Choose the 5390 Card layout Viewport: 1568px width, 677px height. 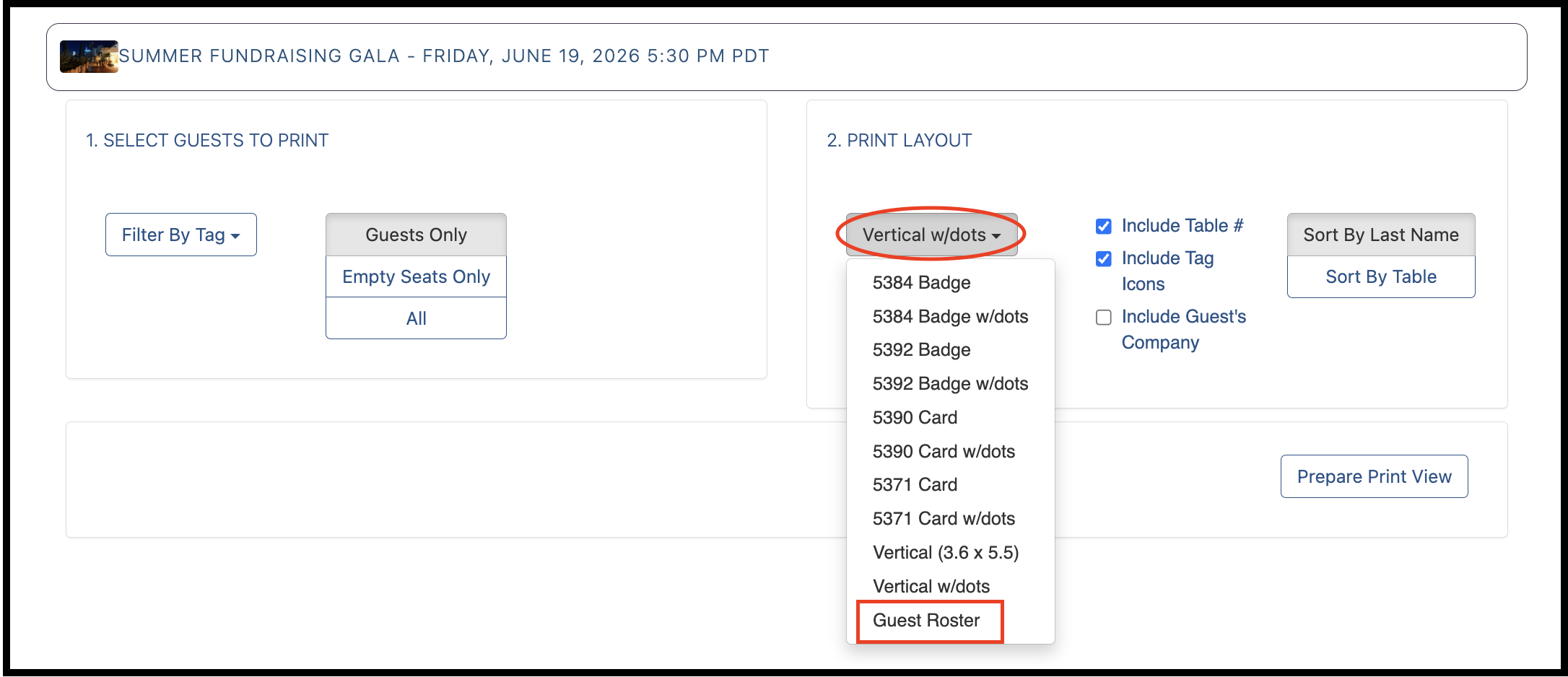[950, 417]
